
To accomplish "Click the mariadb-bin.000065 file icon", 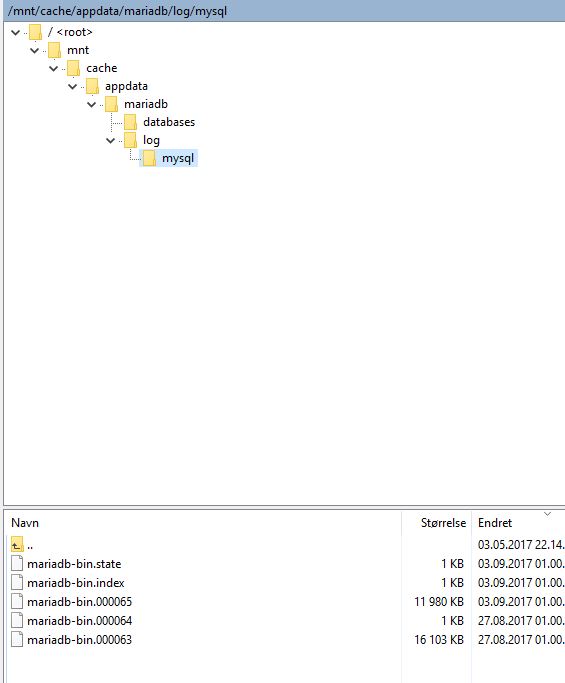I will coord(17,602).
